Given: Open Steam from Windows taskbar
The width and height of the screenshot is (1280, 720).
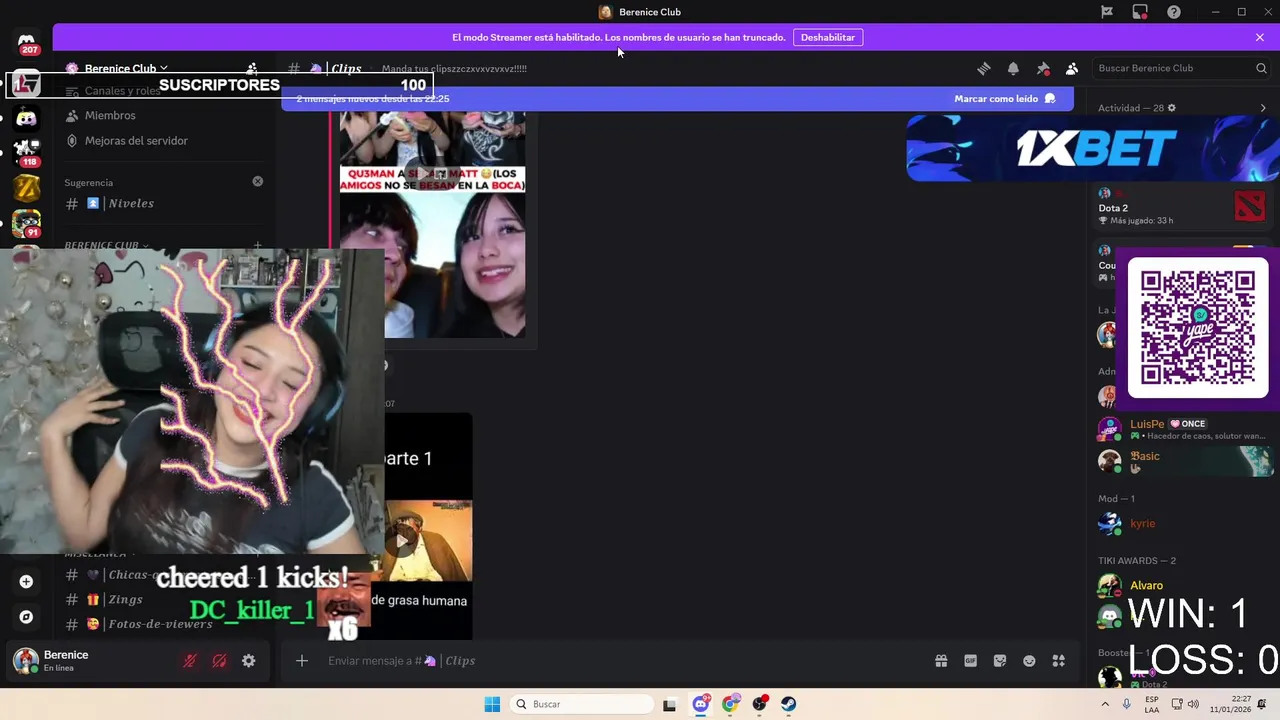Looking at the screenshot, I should click(789, 704).
